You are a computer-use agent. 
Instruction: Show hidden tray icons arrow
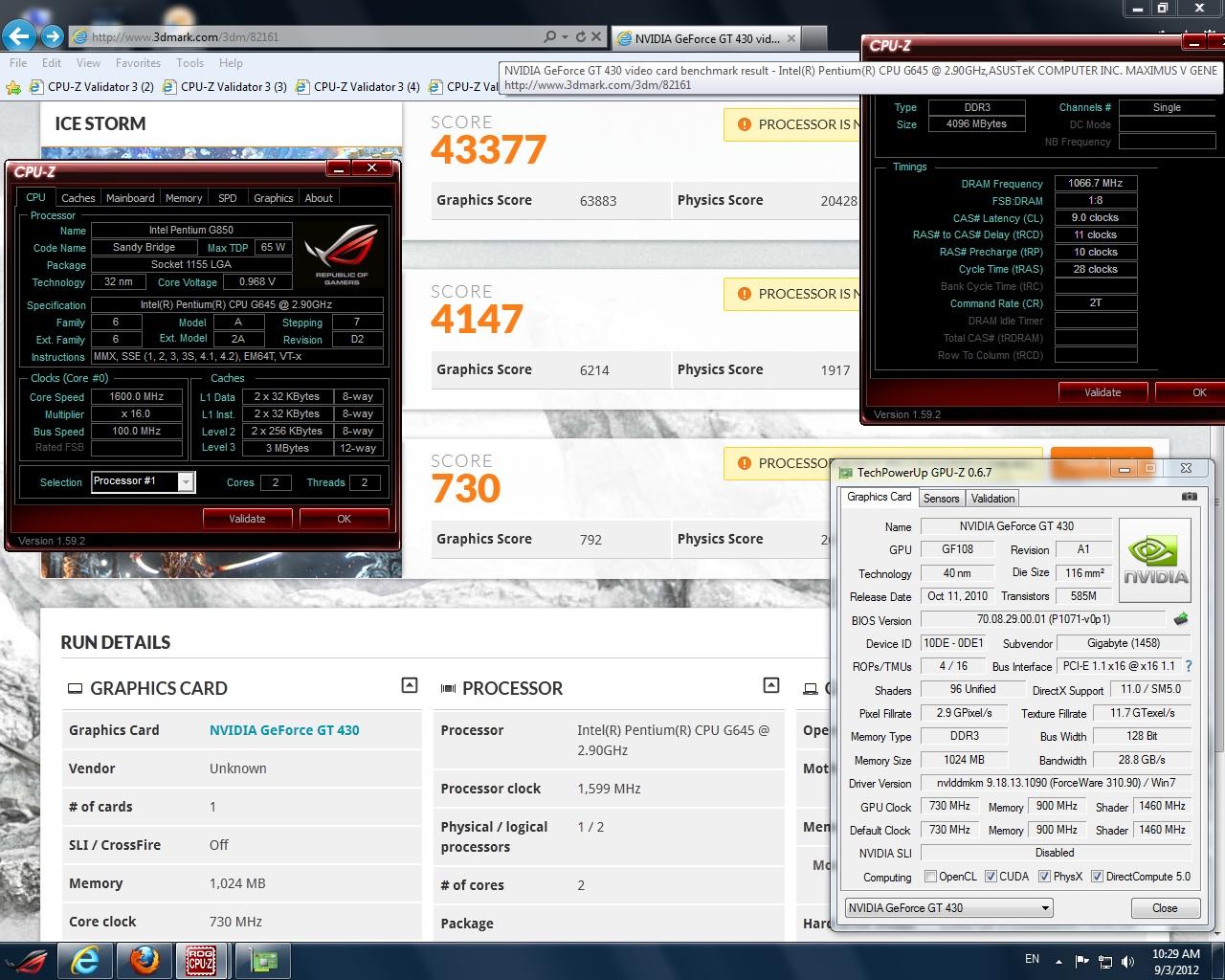click(1058, 961)
